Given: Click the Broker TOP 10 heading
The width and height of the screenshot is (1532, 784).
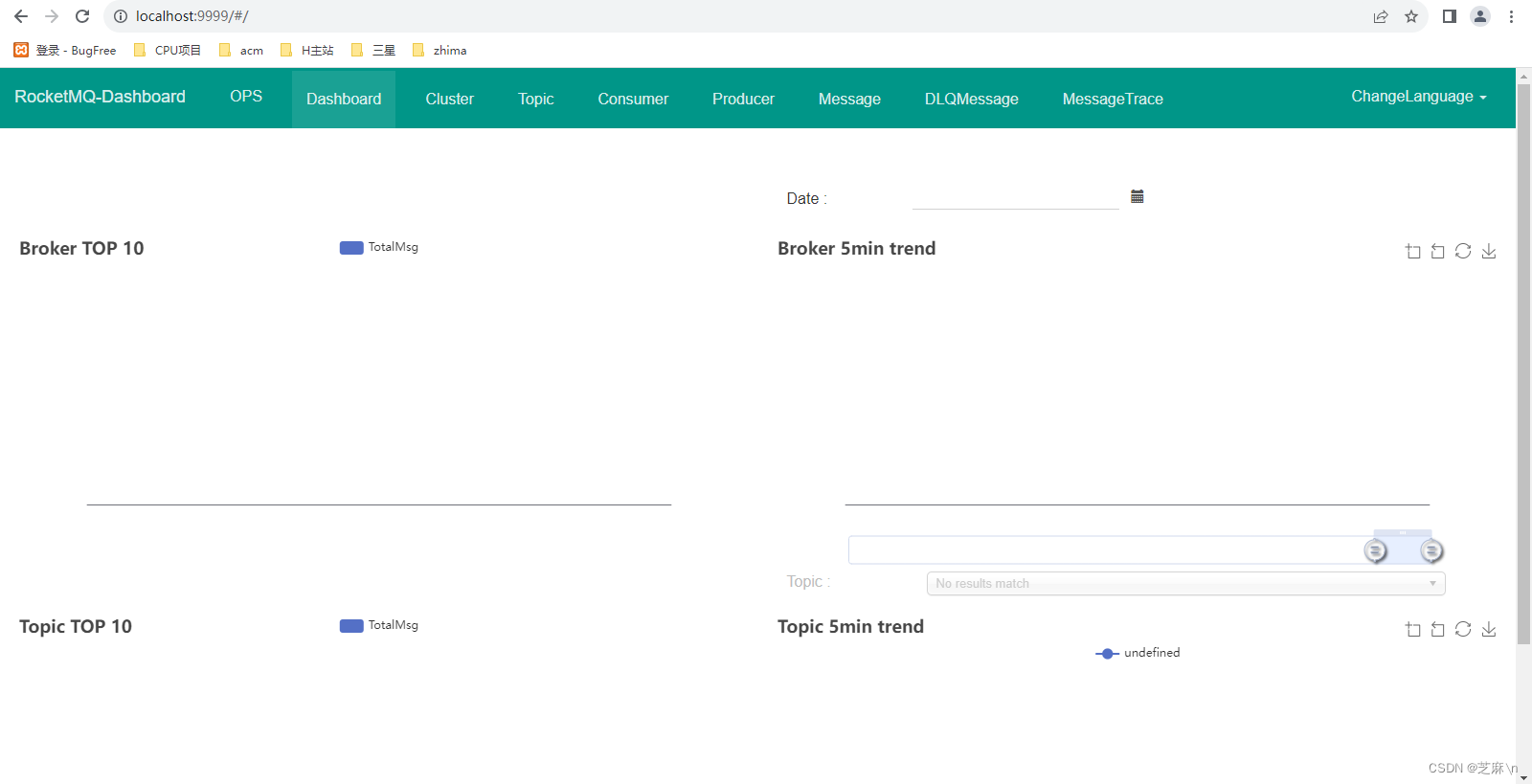Looking at the screenshot, I should (81, 248).
